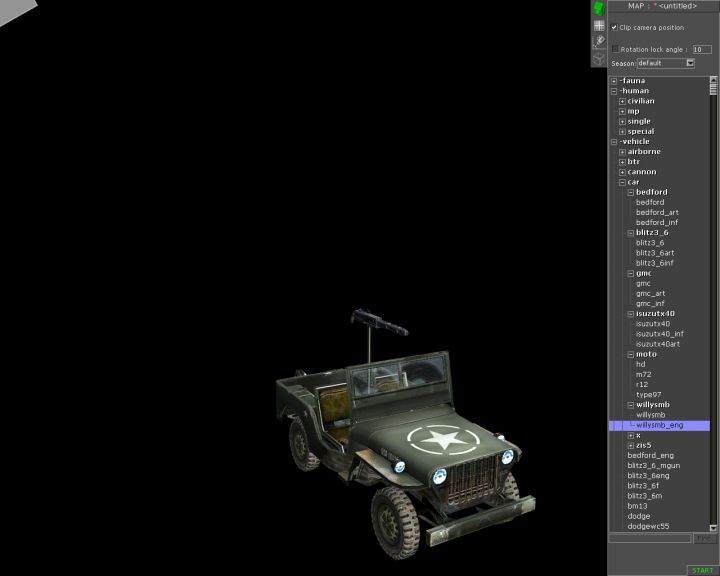The width and height of the screenshot is (720, 576).
Task: Click the rotation lock angle value field
Action: coord(702,48)
